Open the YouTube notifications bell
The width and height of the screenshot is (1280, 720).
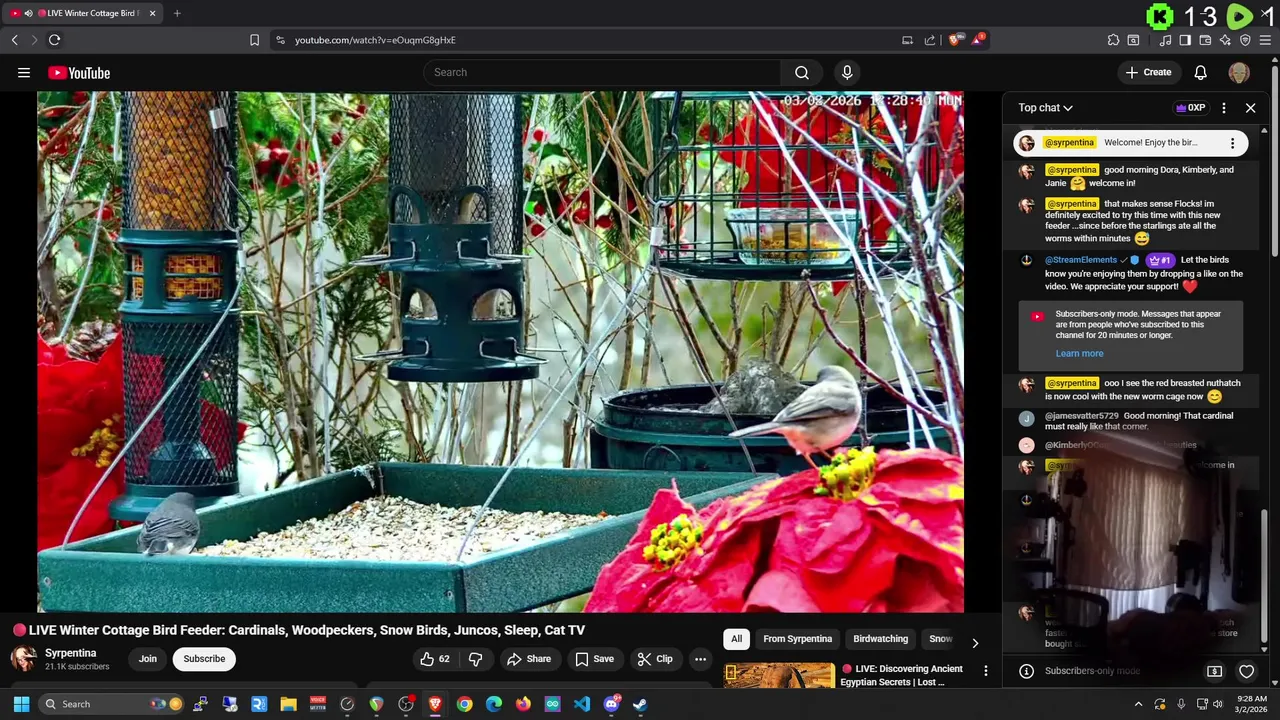coord(1201,72)
